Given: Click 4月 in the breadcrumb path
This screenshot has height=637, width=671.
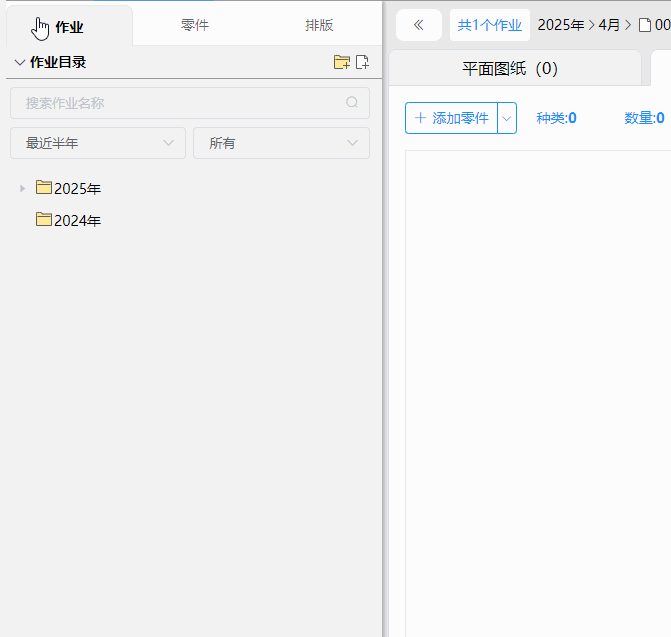Looking at the screenshot, I should tap(609, 25).
